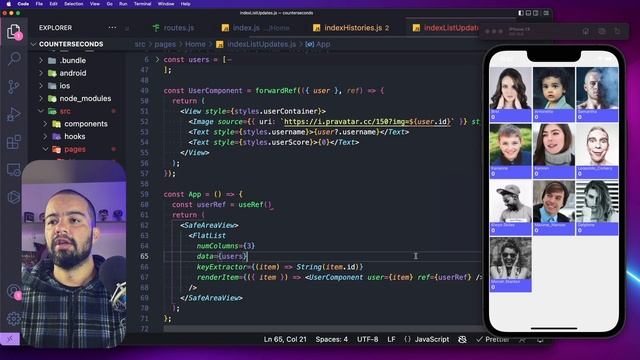Open the File menu
The width and height of the screenshot is (640, 360).
tap(39, 4)
